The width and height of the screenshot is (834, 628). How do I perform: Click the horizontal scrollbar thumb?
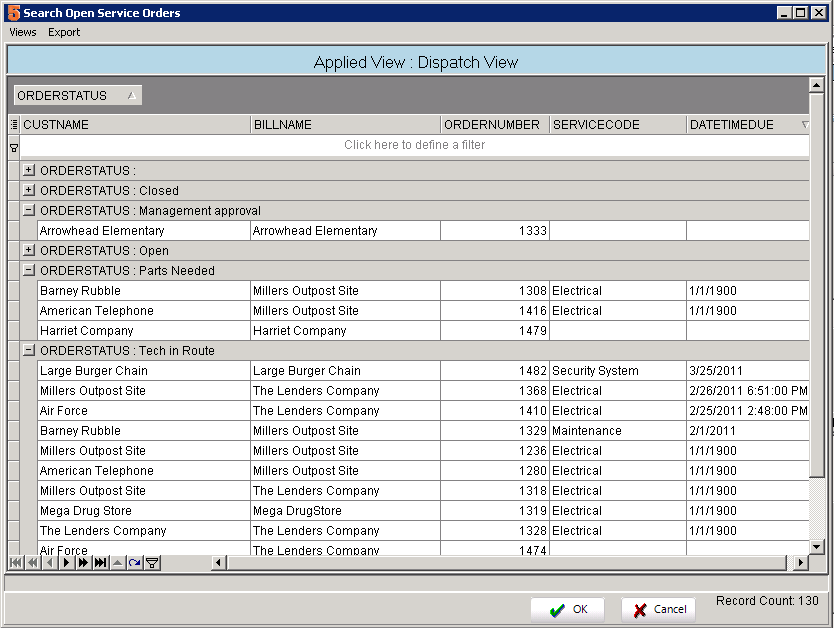[507, 563]
